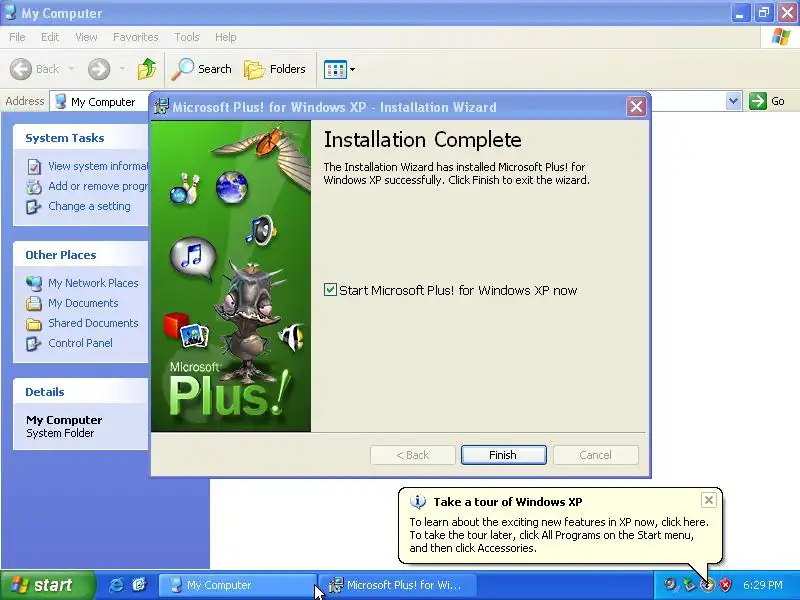Viewport: 800px width, 600px height.
Task: Click the Installation Wizard title bar icon
Action: tap(161, 107)
